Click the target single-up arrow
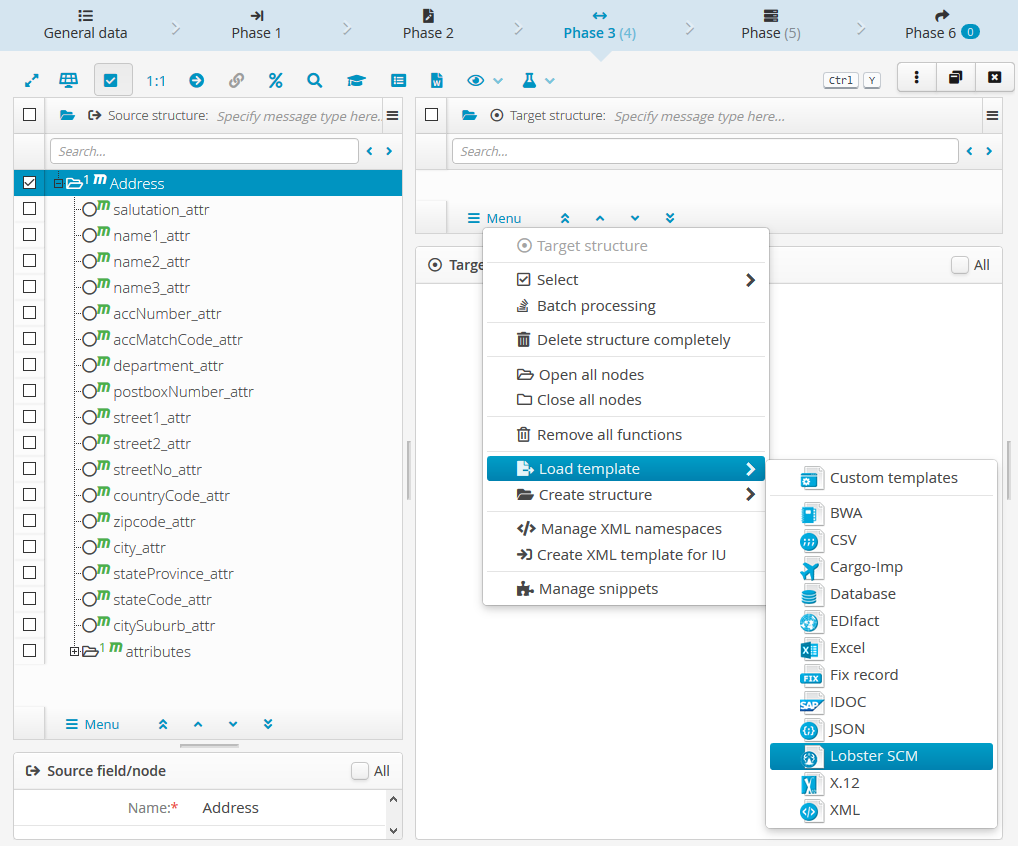This screenshot has height=846, width=1018. [600, 218]
